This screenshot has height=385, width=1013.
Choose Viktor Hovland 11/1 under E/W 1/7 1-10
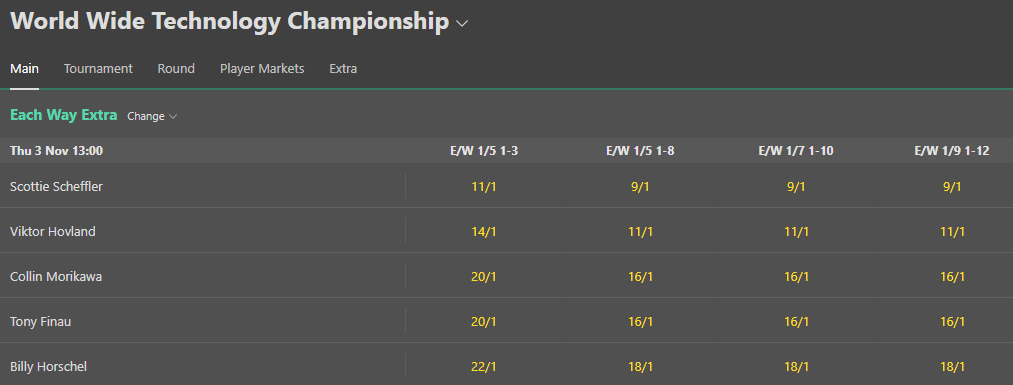(796, 231)
